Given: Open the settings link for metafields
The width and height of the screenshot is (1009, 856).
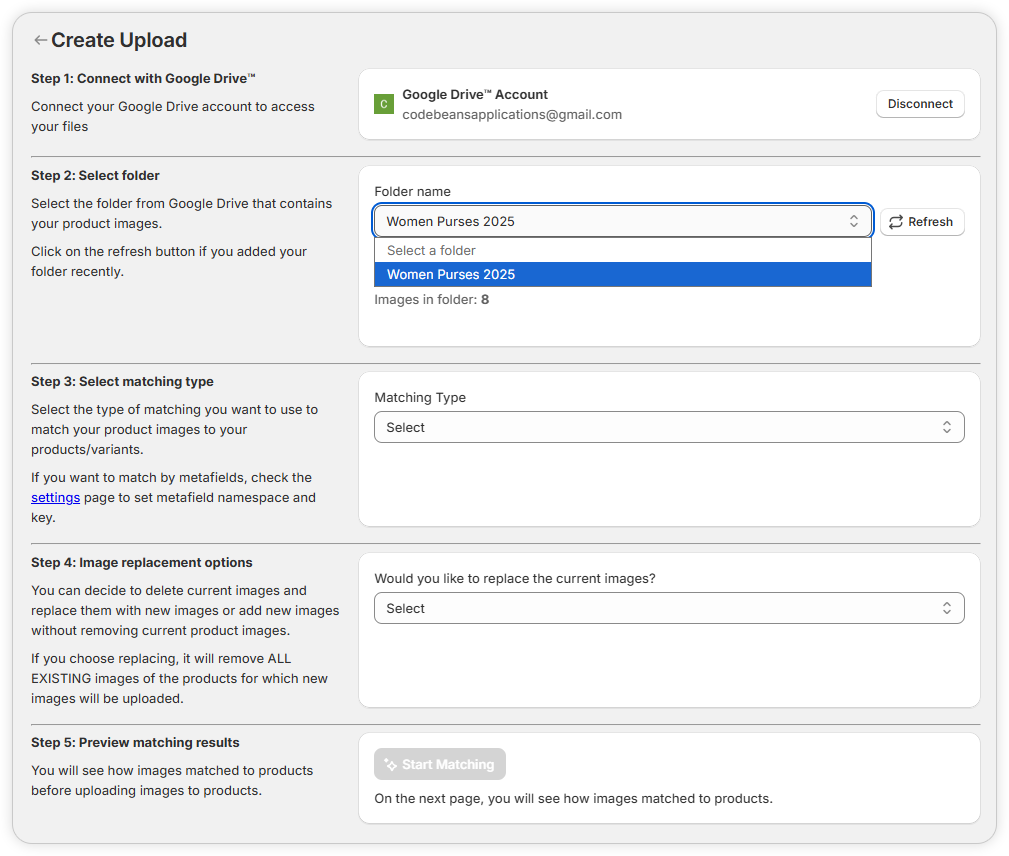Looking at the screenshot, I should [55, 497].
